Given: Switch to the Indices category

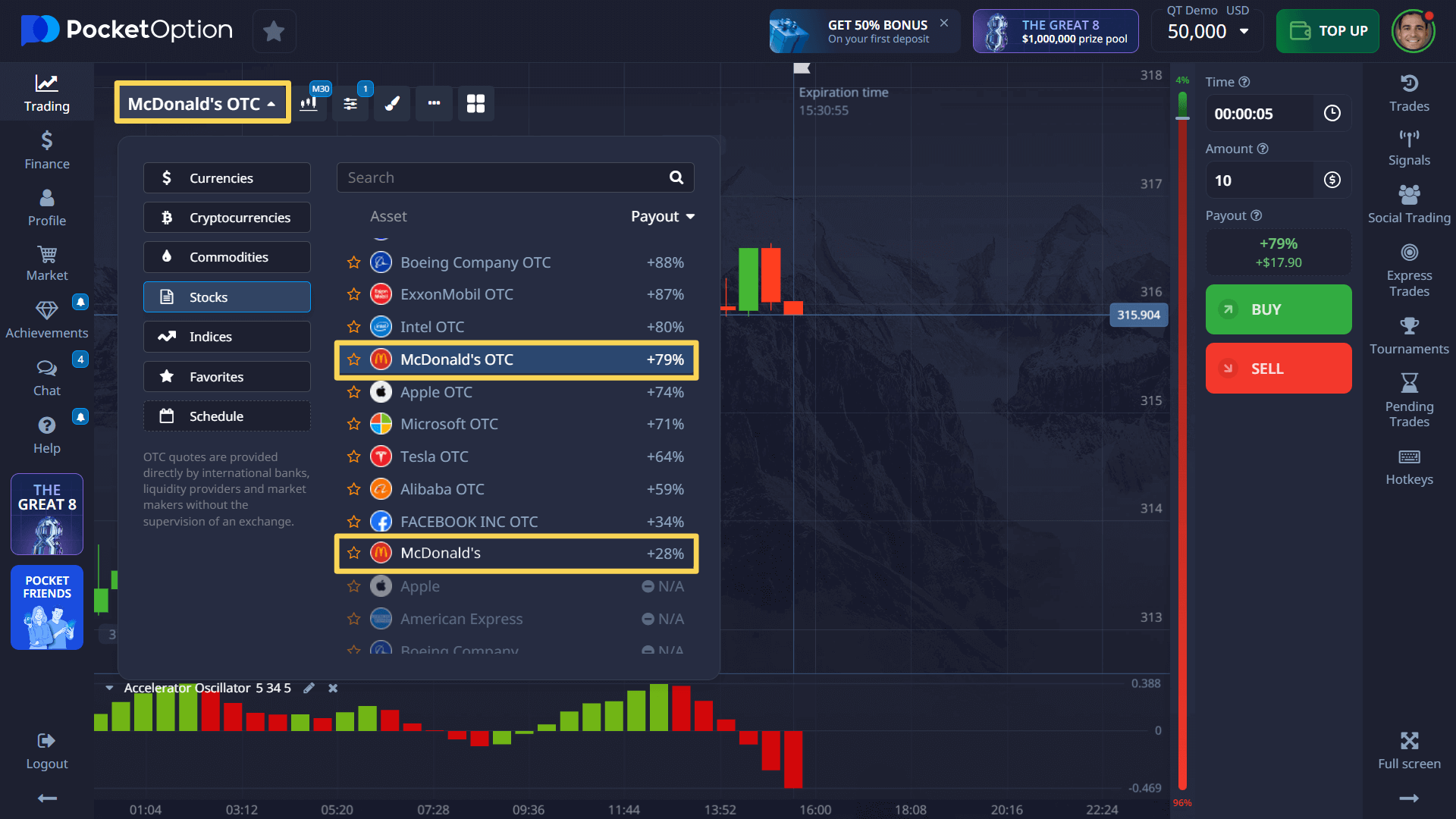Looking at the screenshot, I should click(x=227, y=337).
